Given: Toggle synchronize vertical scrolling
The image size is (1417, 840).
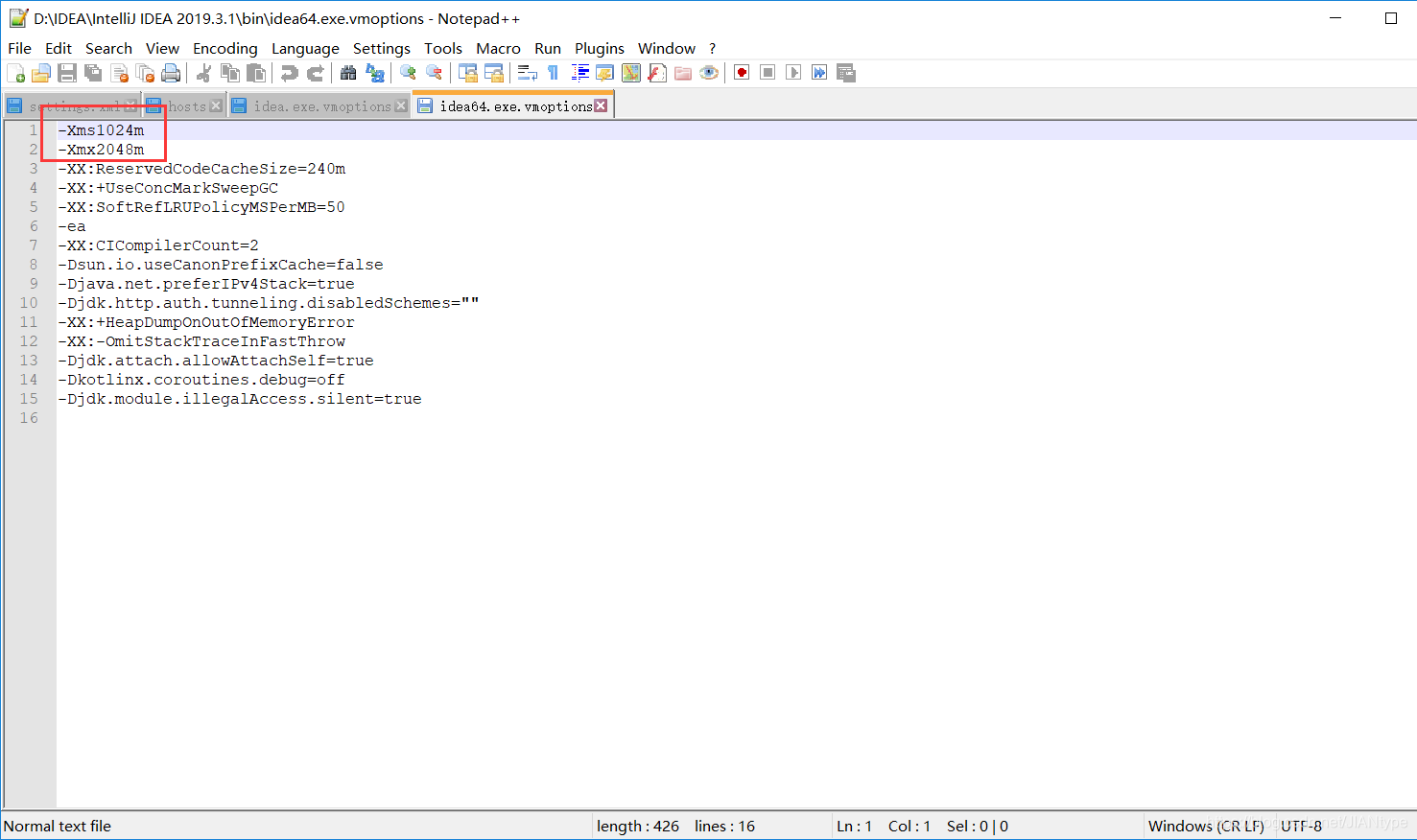Looking at the screenshot, I should click(468, 73).
